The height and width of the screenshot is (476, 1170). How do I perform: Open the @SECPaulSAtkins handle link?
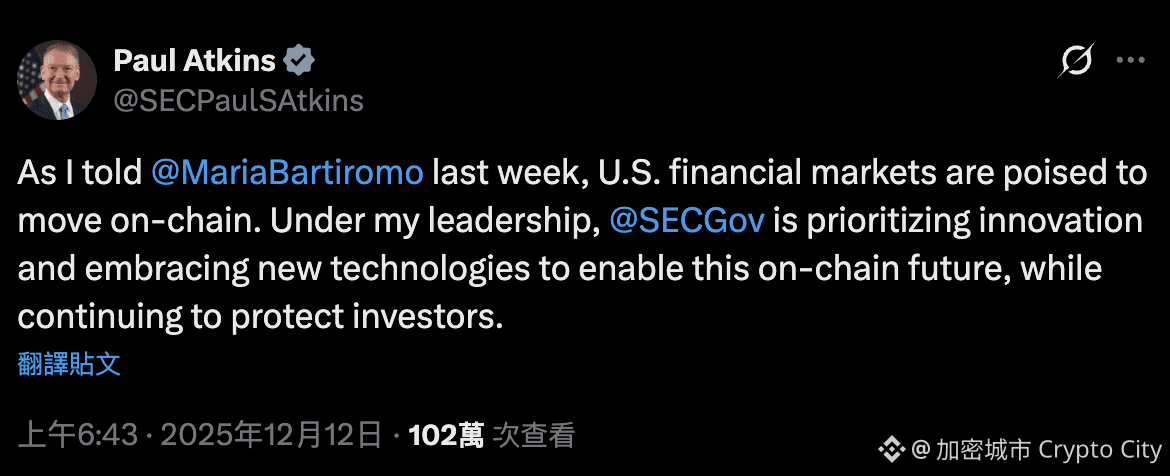click(x=238, y=100)
